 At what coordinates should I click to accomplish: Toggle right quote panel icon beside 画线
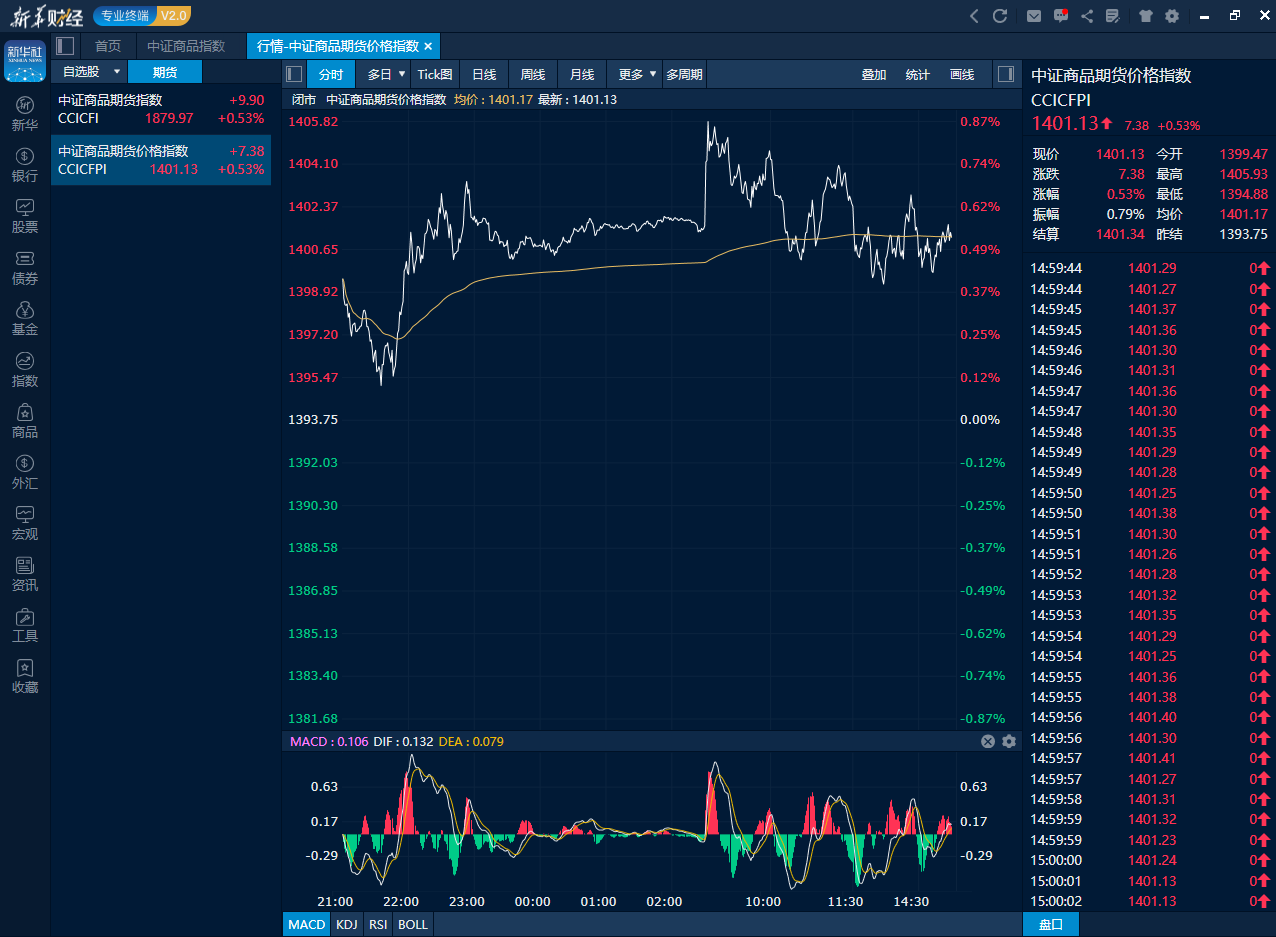click(1006, 74)
